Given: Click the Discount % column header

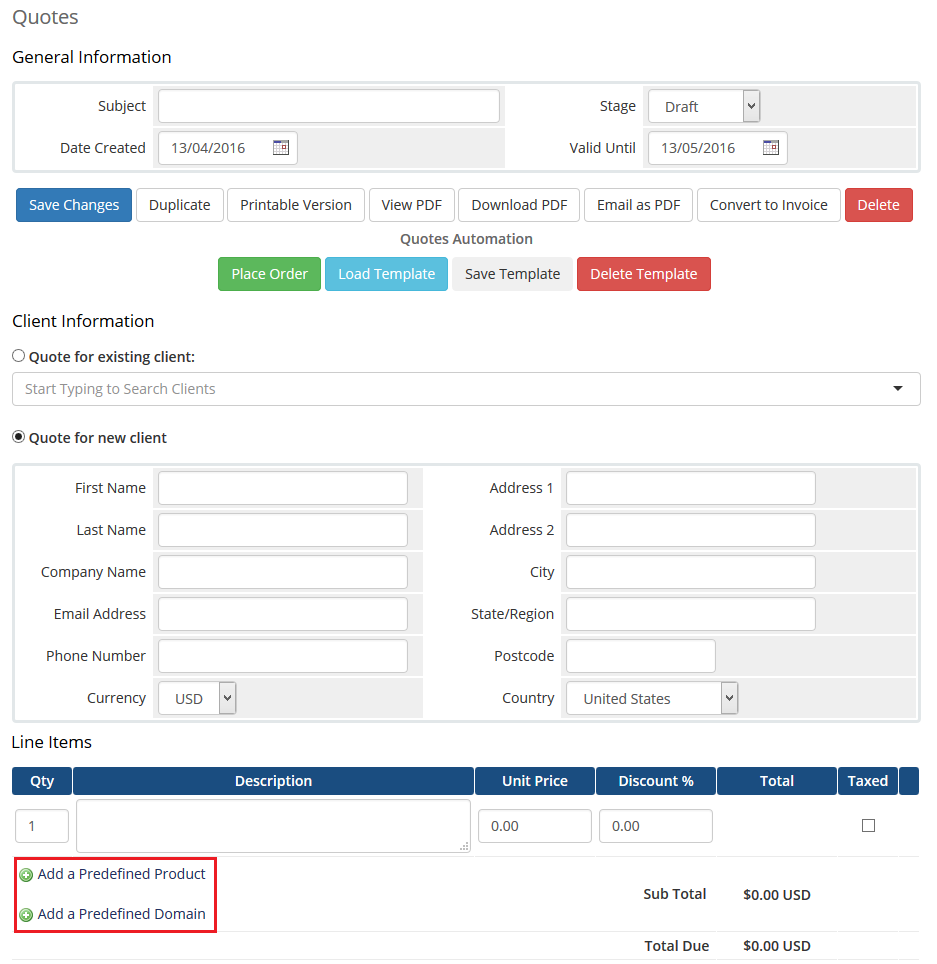Looking at the screenshot, I should [x=656, y=781].
